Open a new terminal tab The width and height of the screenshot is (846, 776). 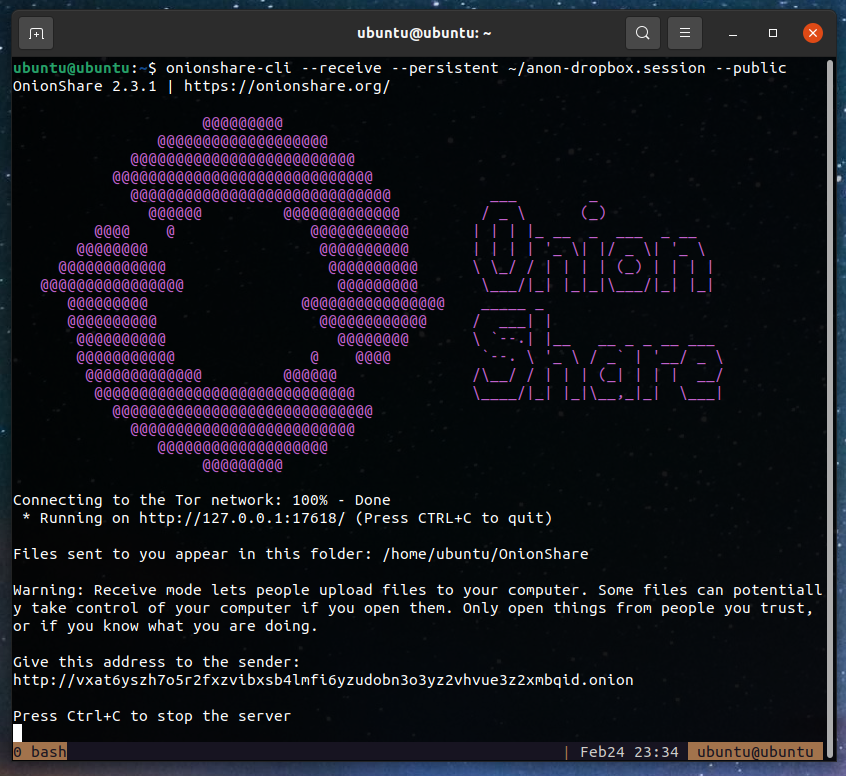[36, 33]
